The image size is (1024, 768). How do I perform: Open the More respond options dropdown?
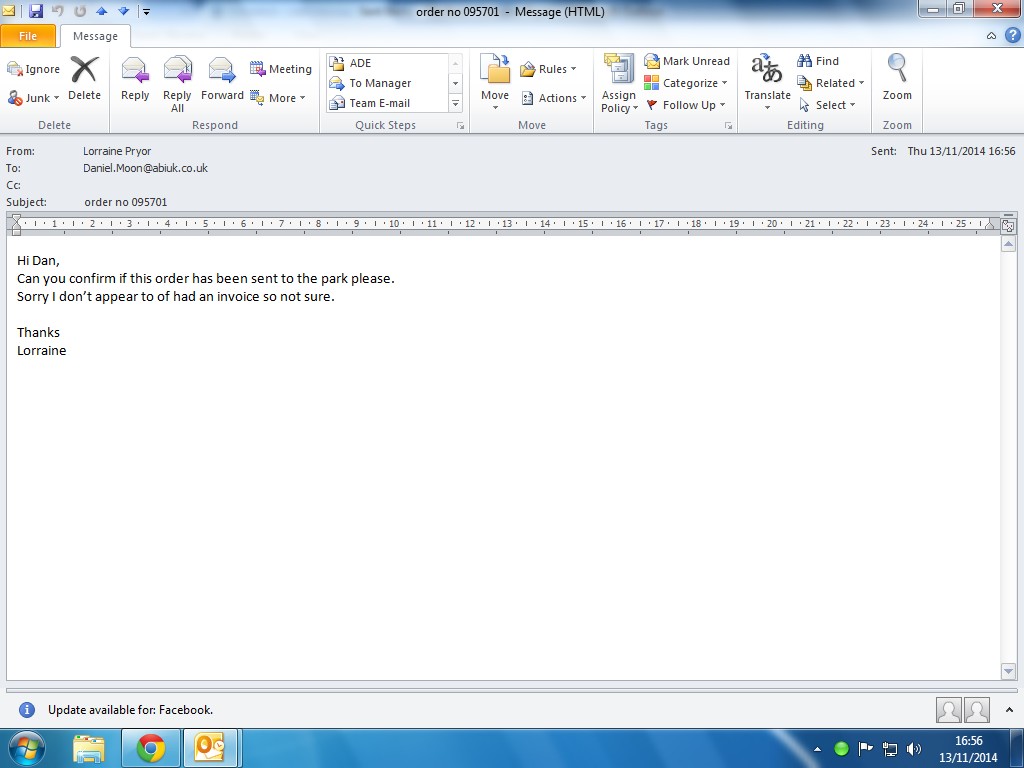(x=278, y=98)
